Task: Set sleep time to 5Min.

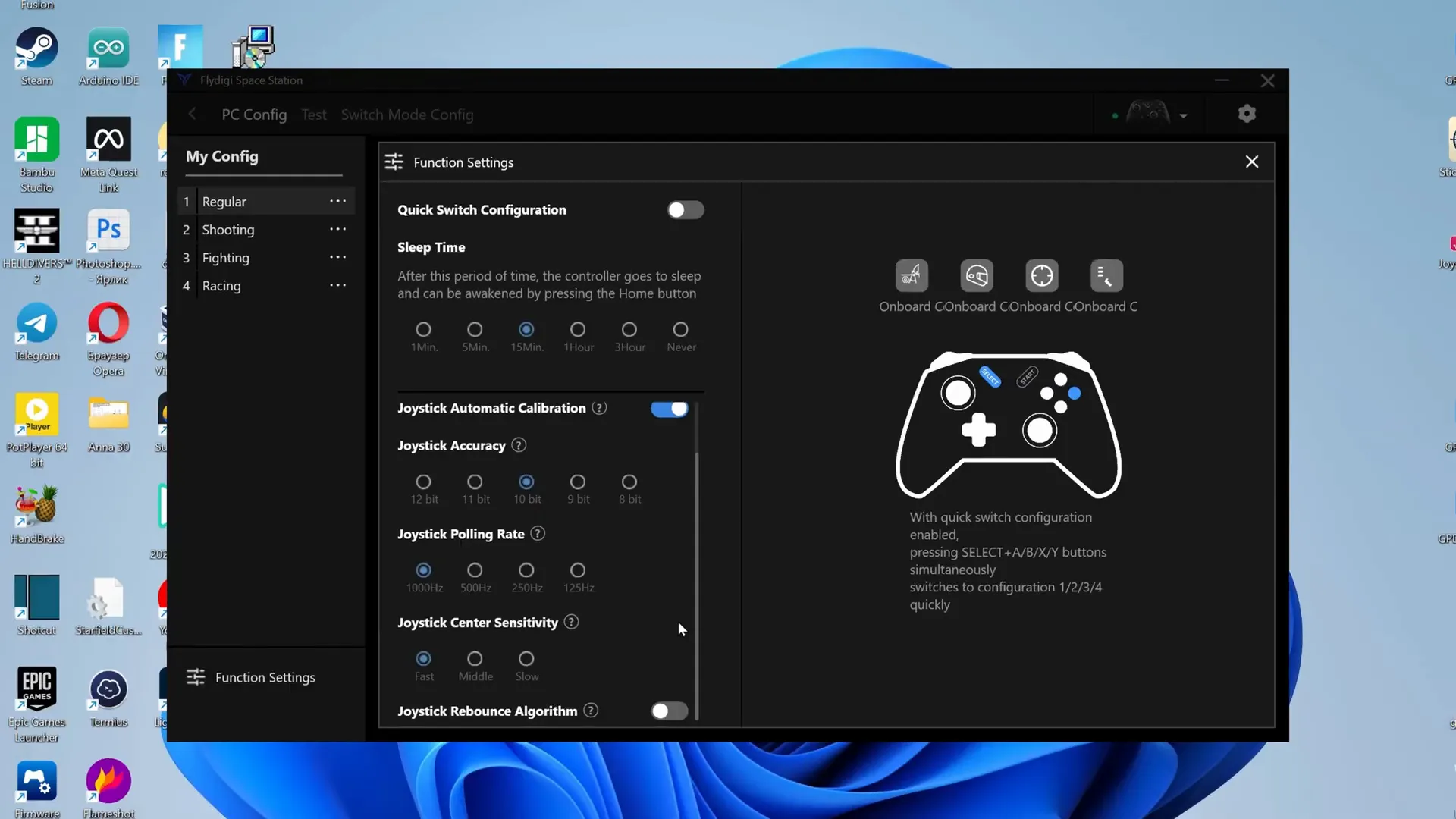Action: (475, 329)
